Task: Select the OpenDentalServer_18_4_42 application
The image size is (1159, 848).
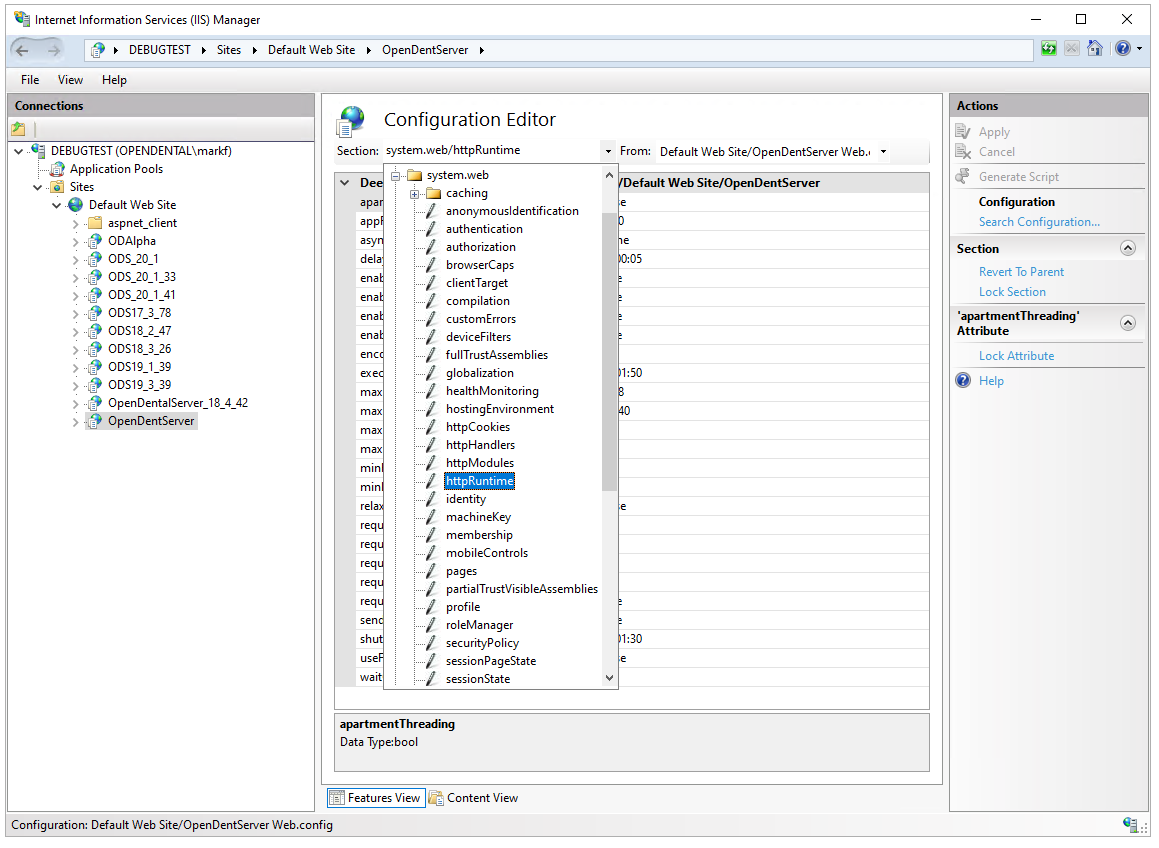Action: [x=177, y=403]
